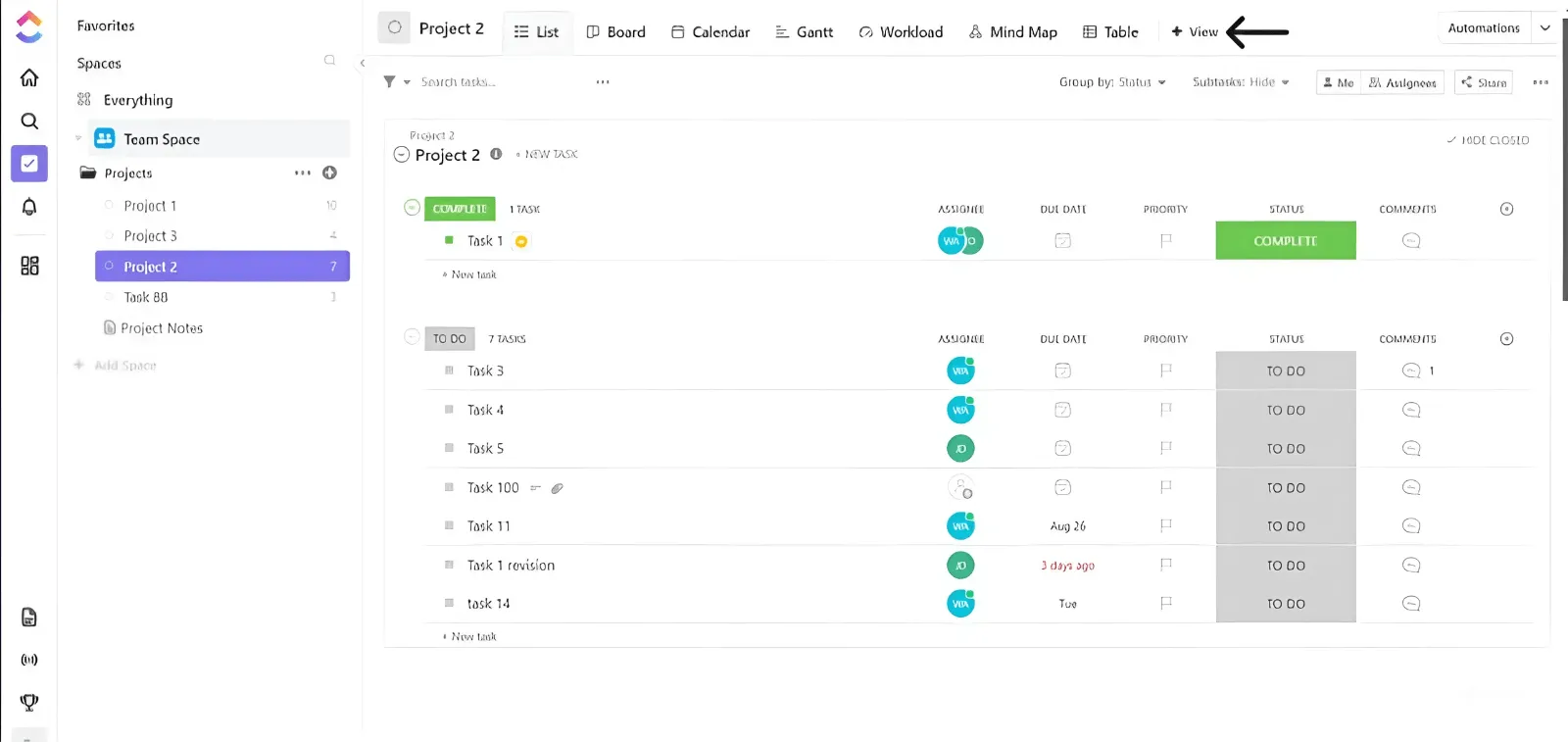
Task: Open Subtasks Hide dropdown
Action: (1241, 82)
